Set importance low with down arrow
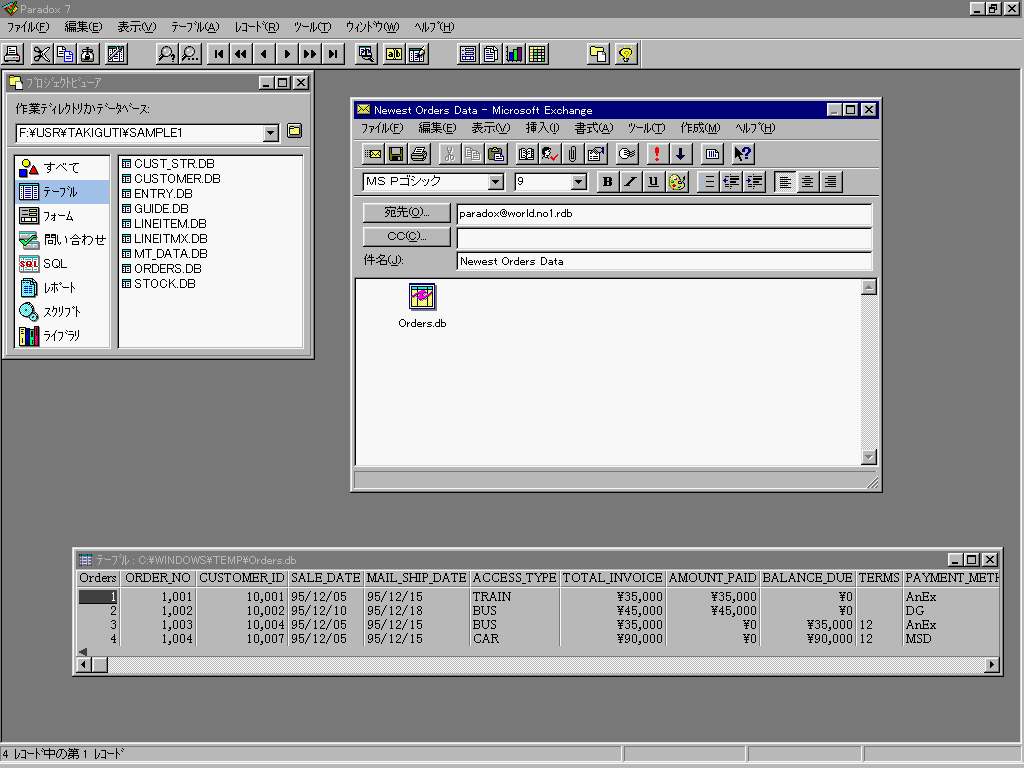The image size is (1024, 768). click(x=680, y=154)
